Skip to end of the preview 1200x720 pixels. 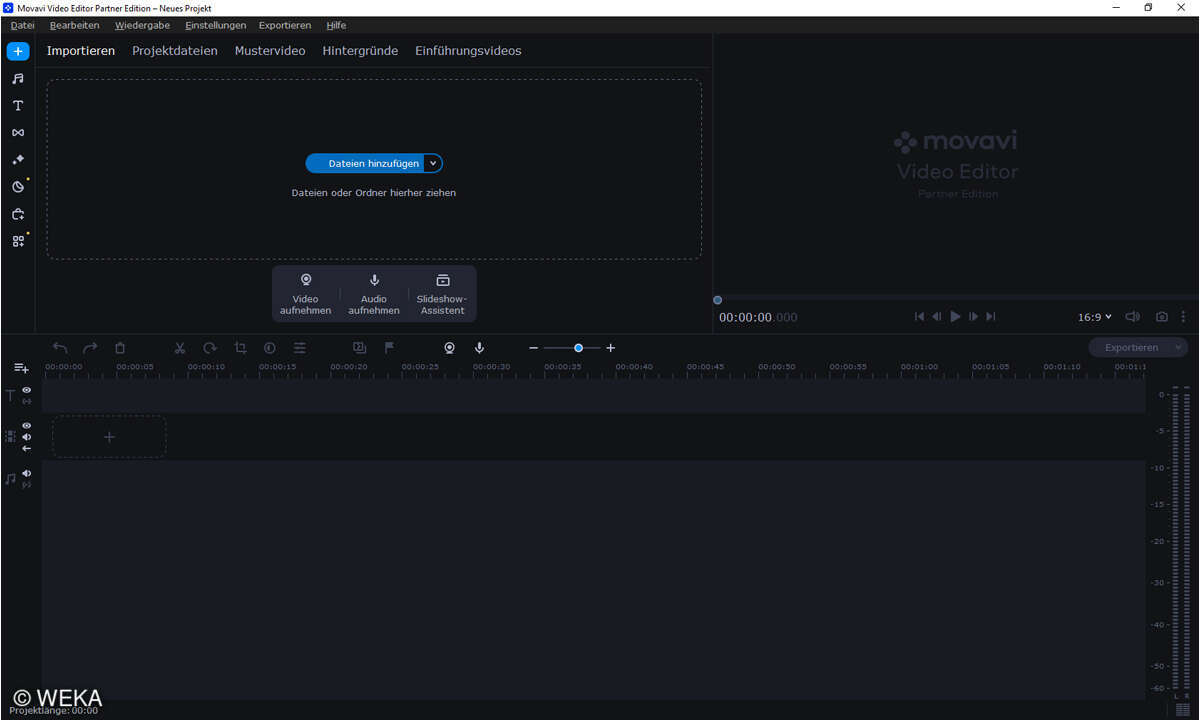point(991,317)
